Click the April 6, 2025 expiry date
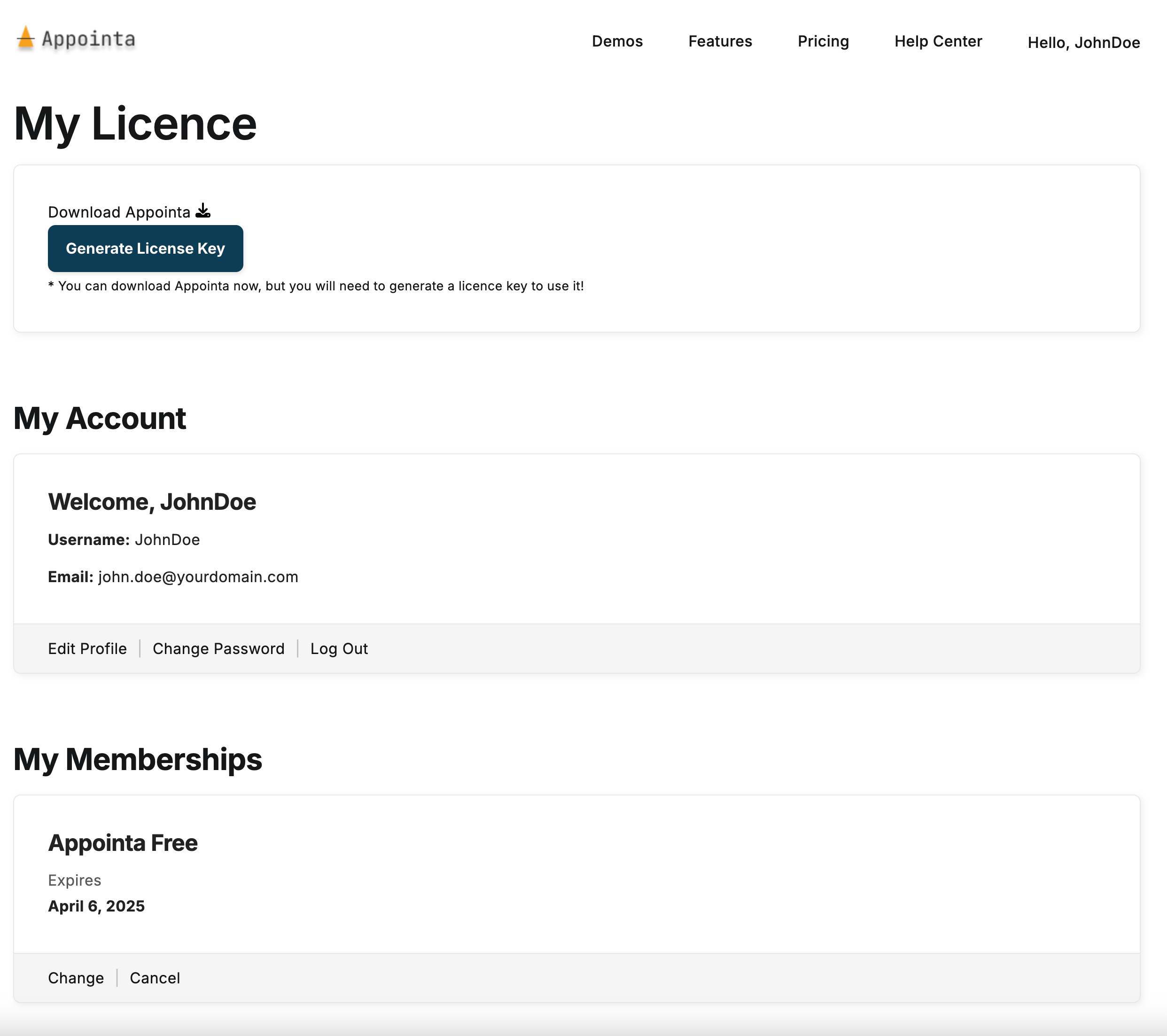1167x1036 pixels. (x=96, y=906)
